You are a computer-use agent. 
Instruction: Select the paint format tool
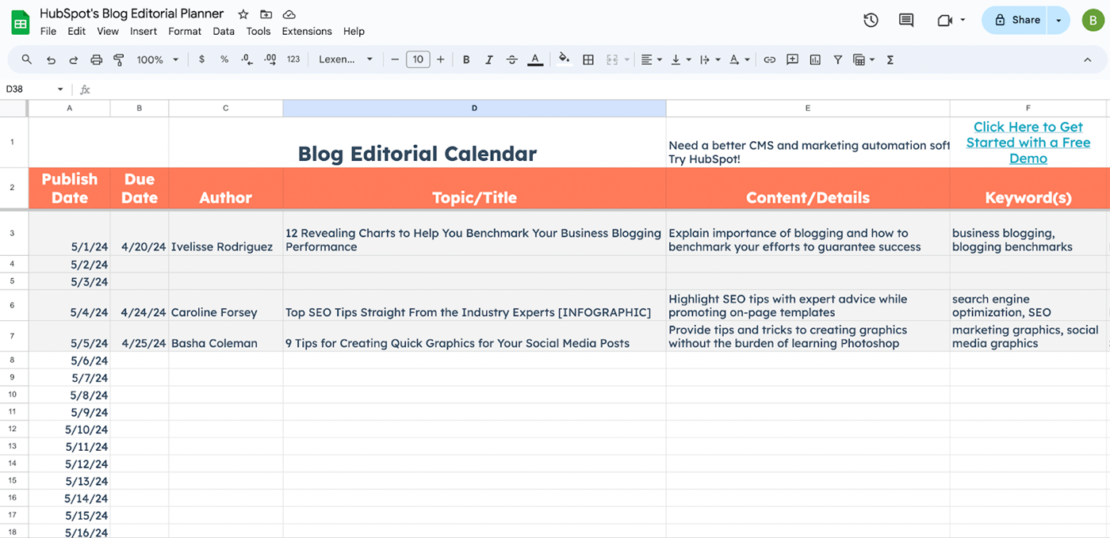(119, 60)
